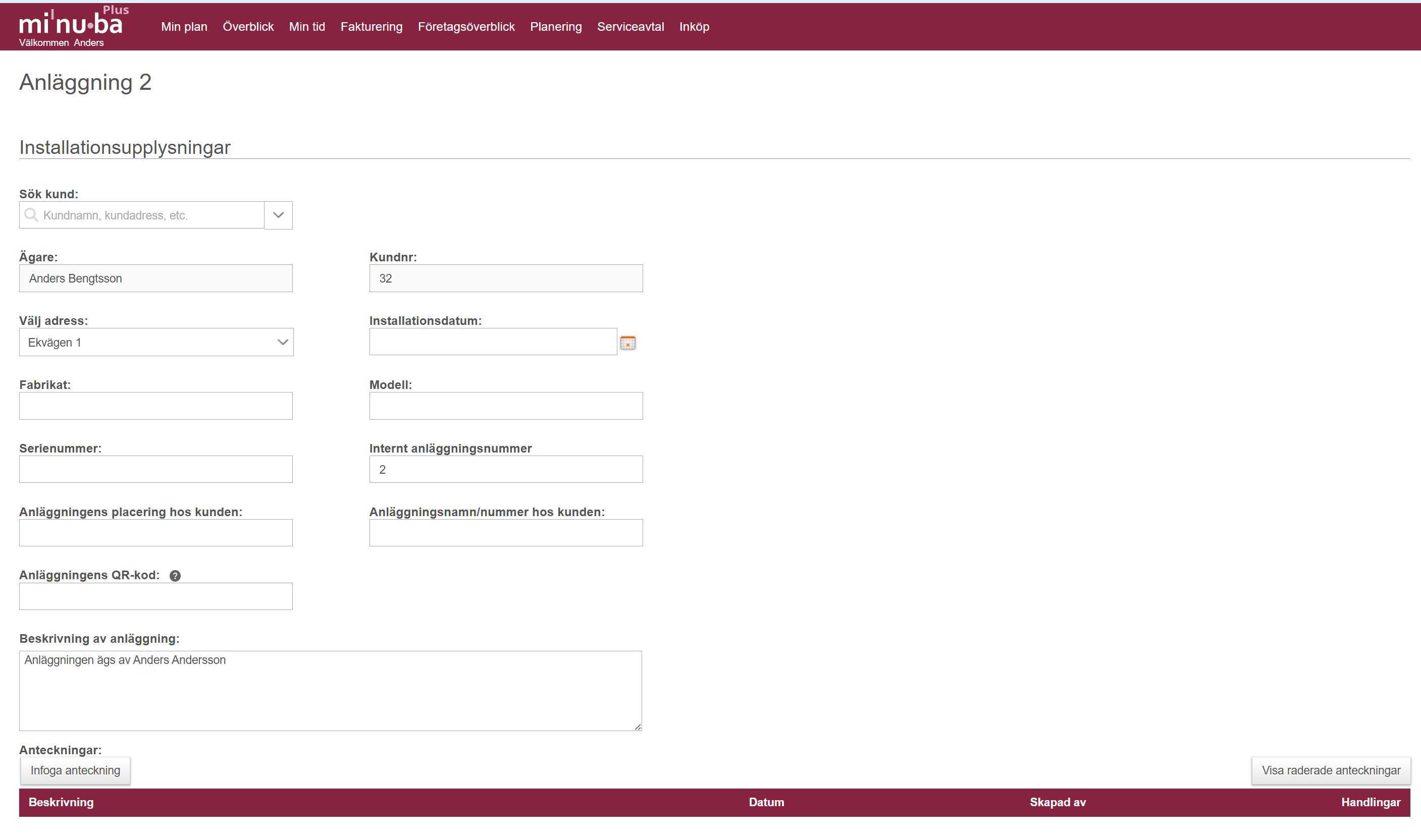
Task: Click the Datum column header
Action: (x=766, y=803)
